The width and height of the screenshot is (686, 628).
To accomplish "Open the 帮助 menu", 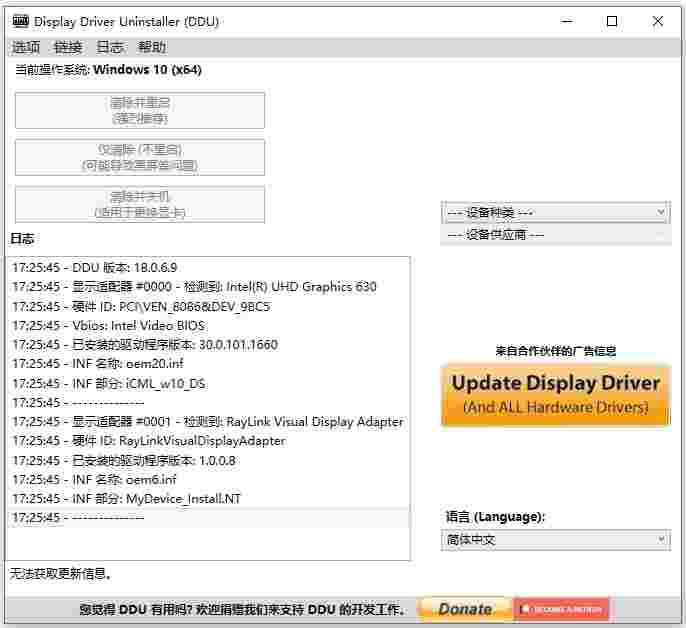I will coord(152,47).
